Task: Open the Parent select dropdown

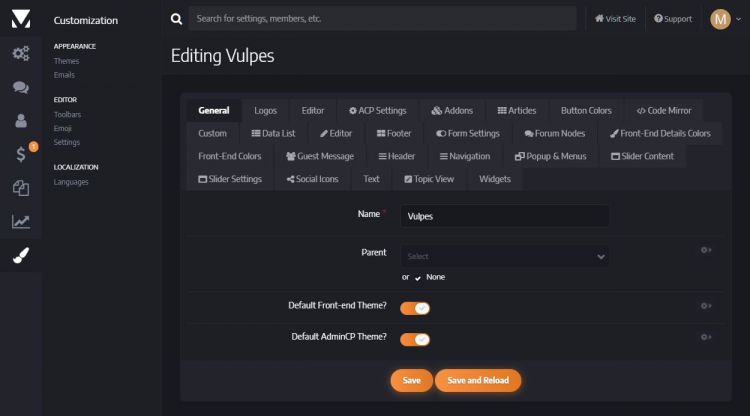Action: (x=505, y=256)
